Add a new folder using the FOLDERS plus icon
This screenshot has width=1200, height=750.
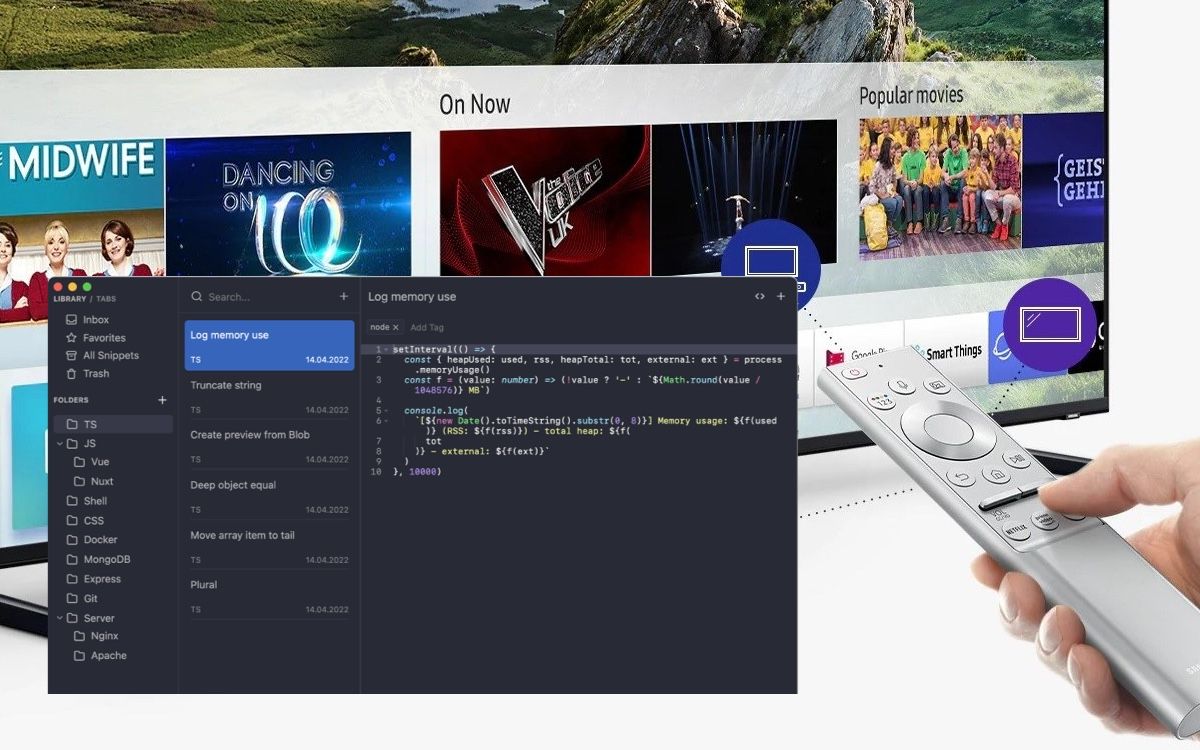tap(162, 399)
